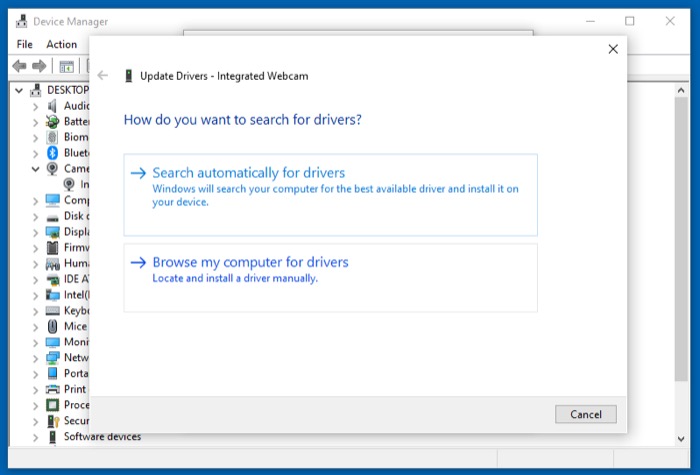This screenshot has height=475, width=700.
Task: Collapse the DESKTOP root node
Action: pos(19,91)
